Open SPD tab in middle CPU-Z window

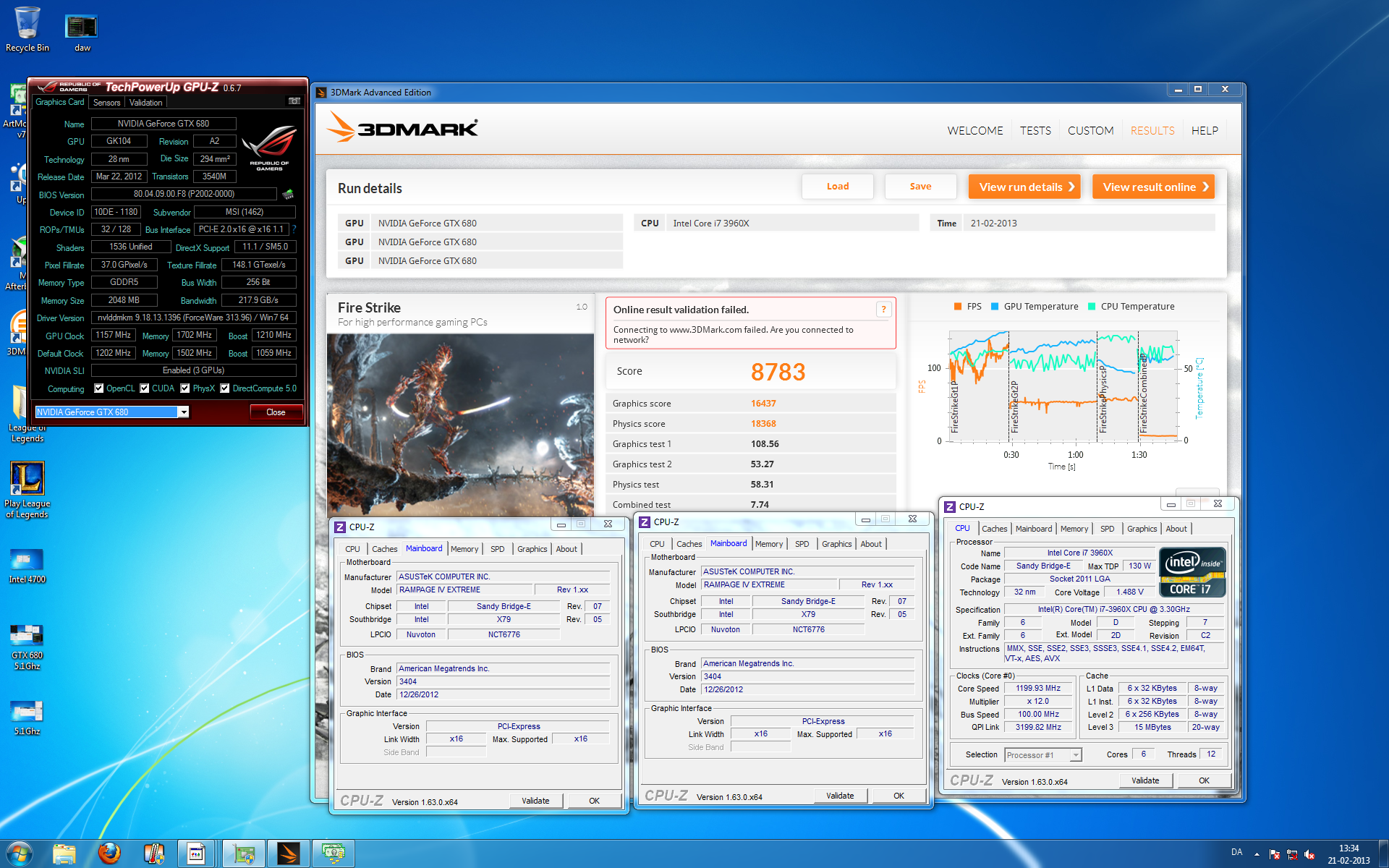(802, 544)
